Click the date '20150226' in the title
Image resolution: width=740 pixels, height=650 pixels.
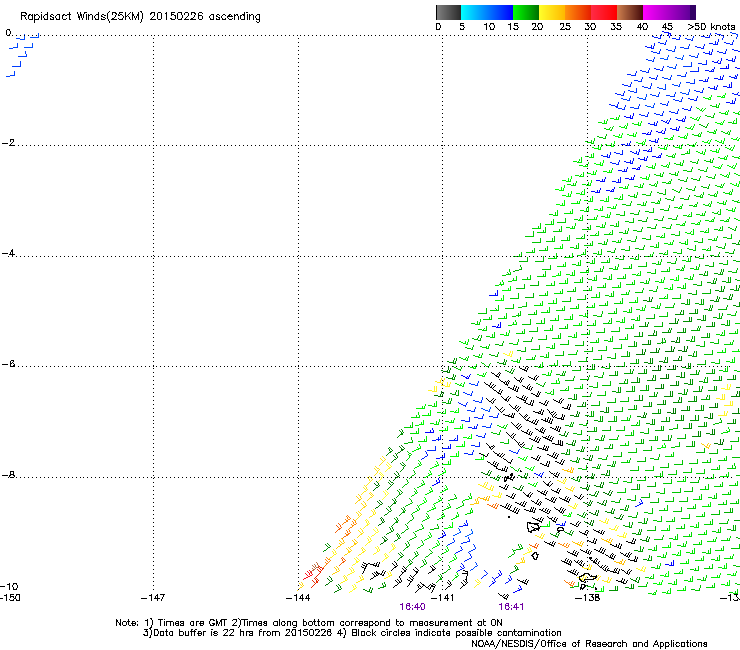pos(177,16)
